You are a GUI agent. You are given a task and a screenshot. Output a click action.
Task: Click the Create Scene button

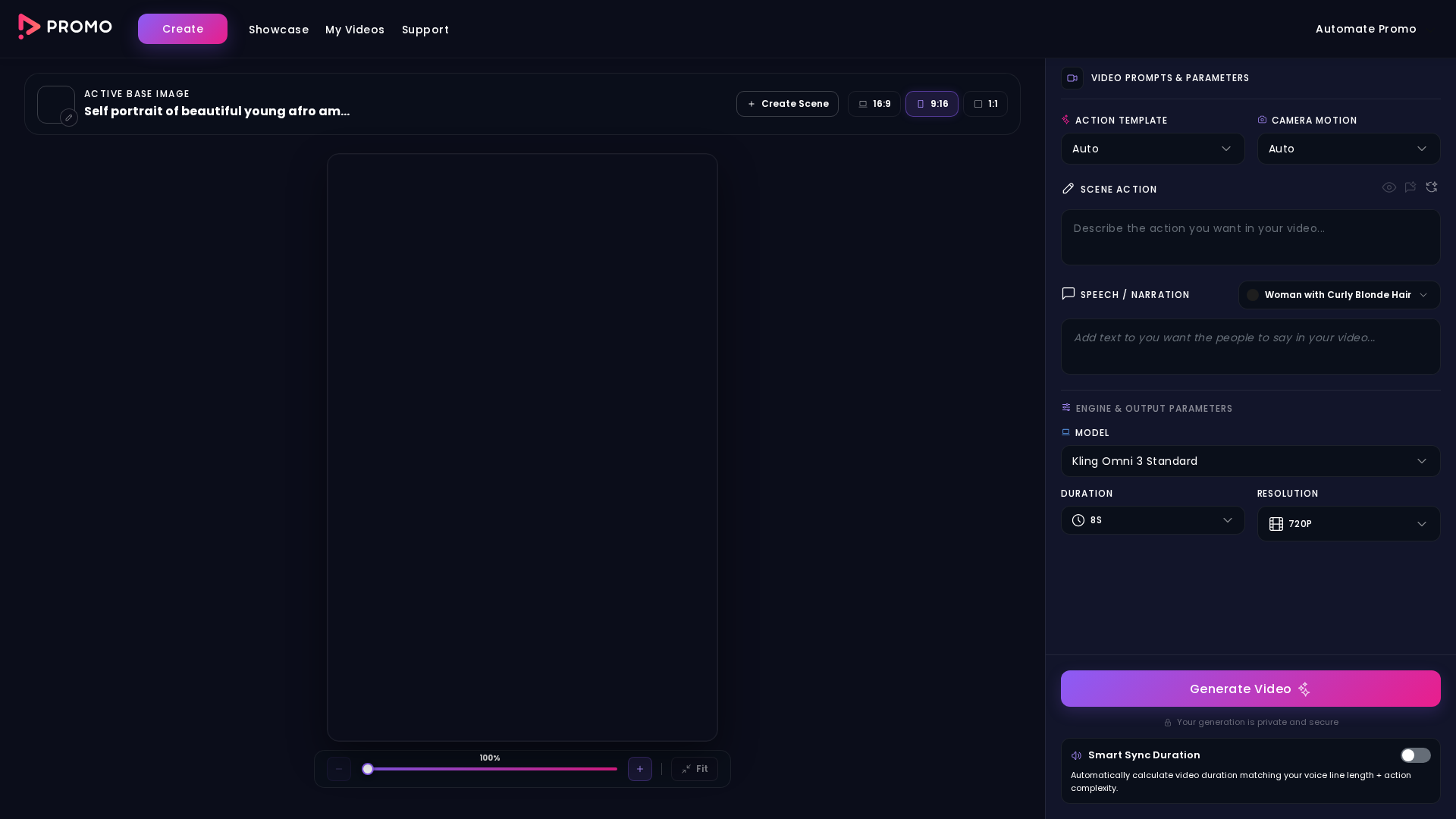pos(787,104)
